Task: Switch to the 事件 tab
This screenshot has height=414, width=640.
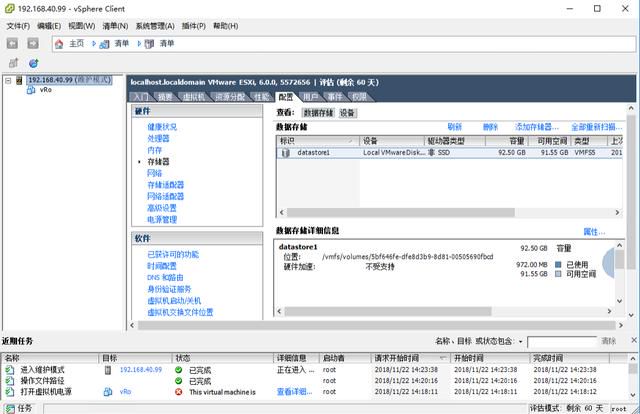Action: [335, 97]
